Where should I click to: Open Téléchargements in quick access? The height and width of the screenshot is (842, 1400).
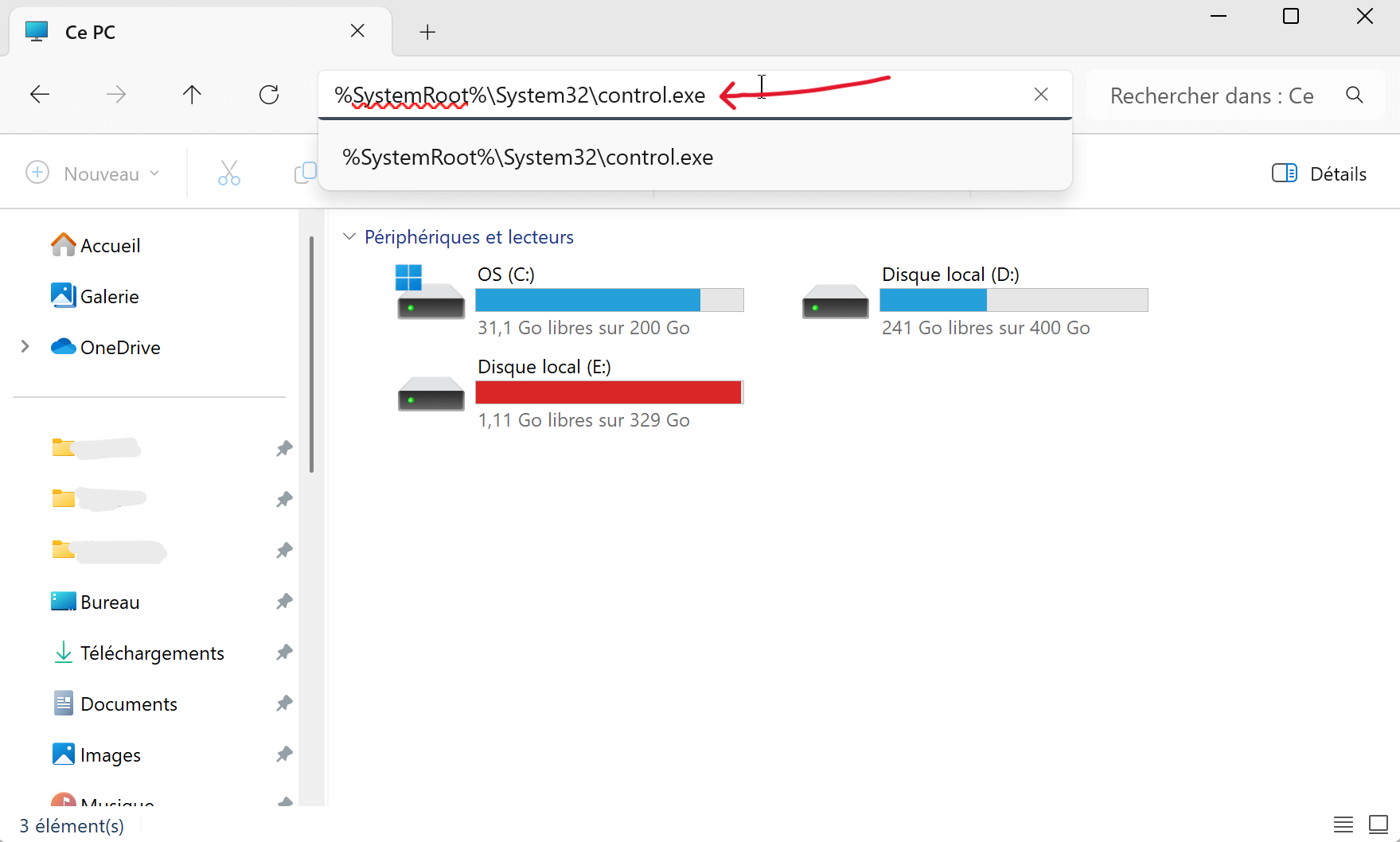tap(138, 653)
